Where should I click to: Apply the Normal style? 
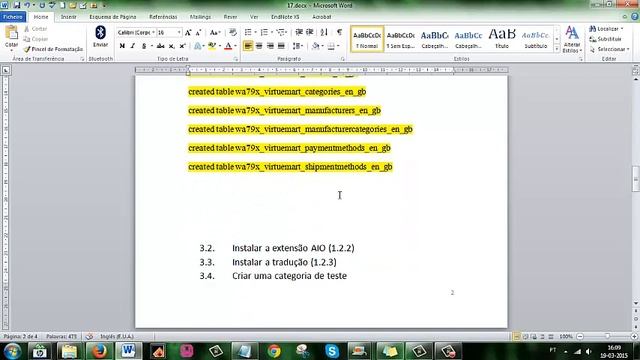367,39
